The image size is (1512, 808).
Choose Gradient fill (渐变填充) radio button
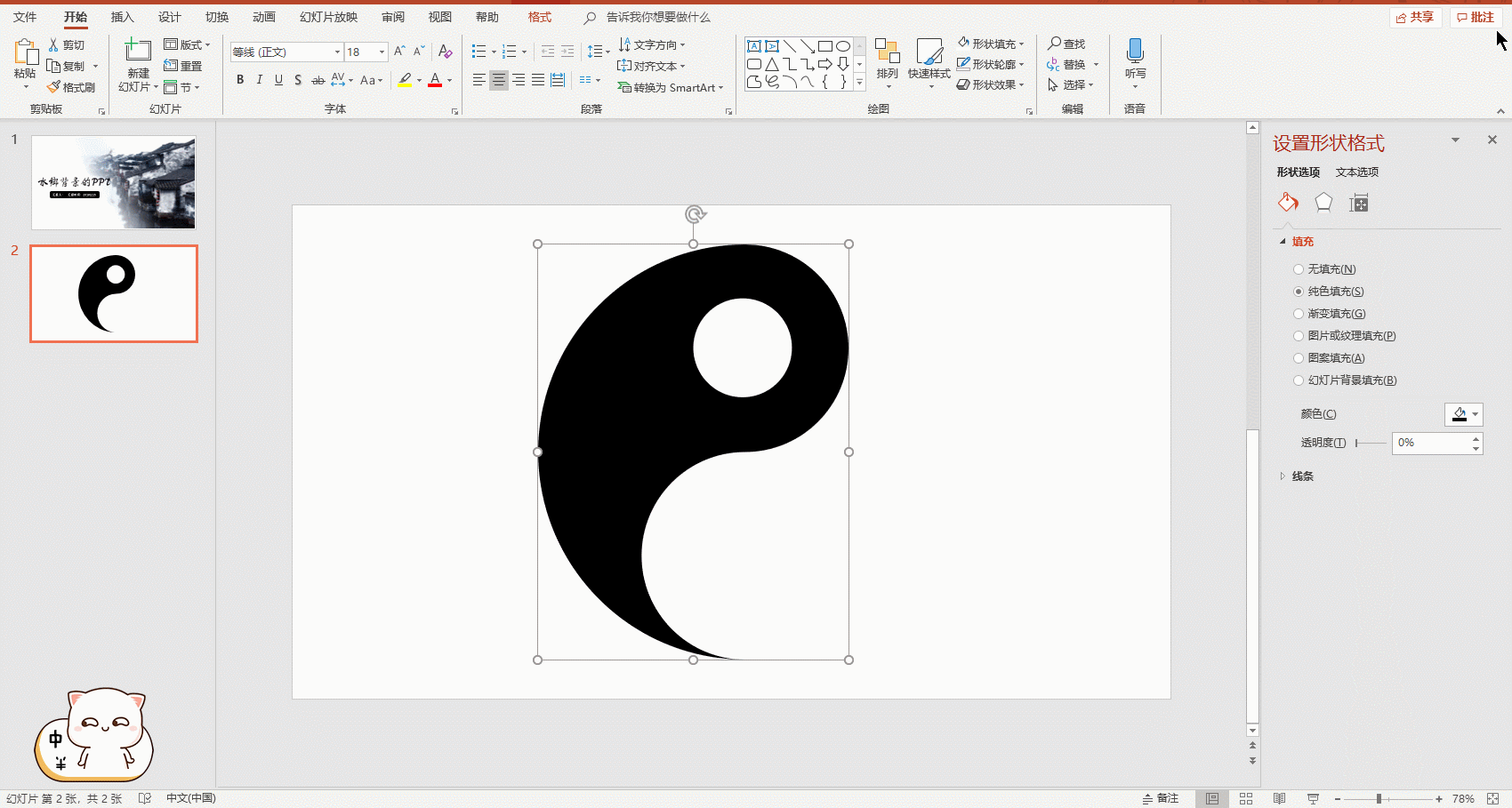(1299, 314)
